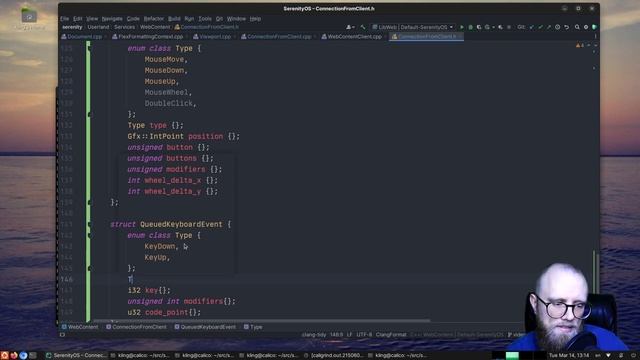Open the Navigate menu
Image resolution: width=640 pixels, height=360 pixels.
coord(112,19)
